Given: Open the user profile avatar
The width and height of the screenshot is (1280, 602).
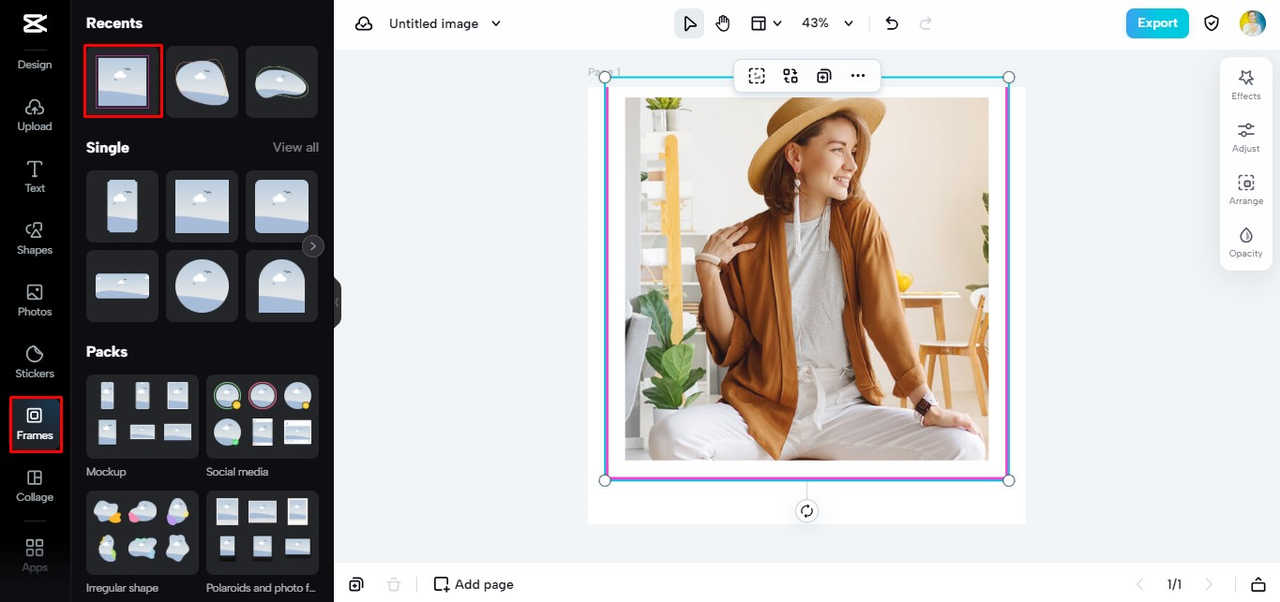Looking at the screenshot, I should 1252,23.
